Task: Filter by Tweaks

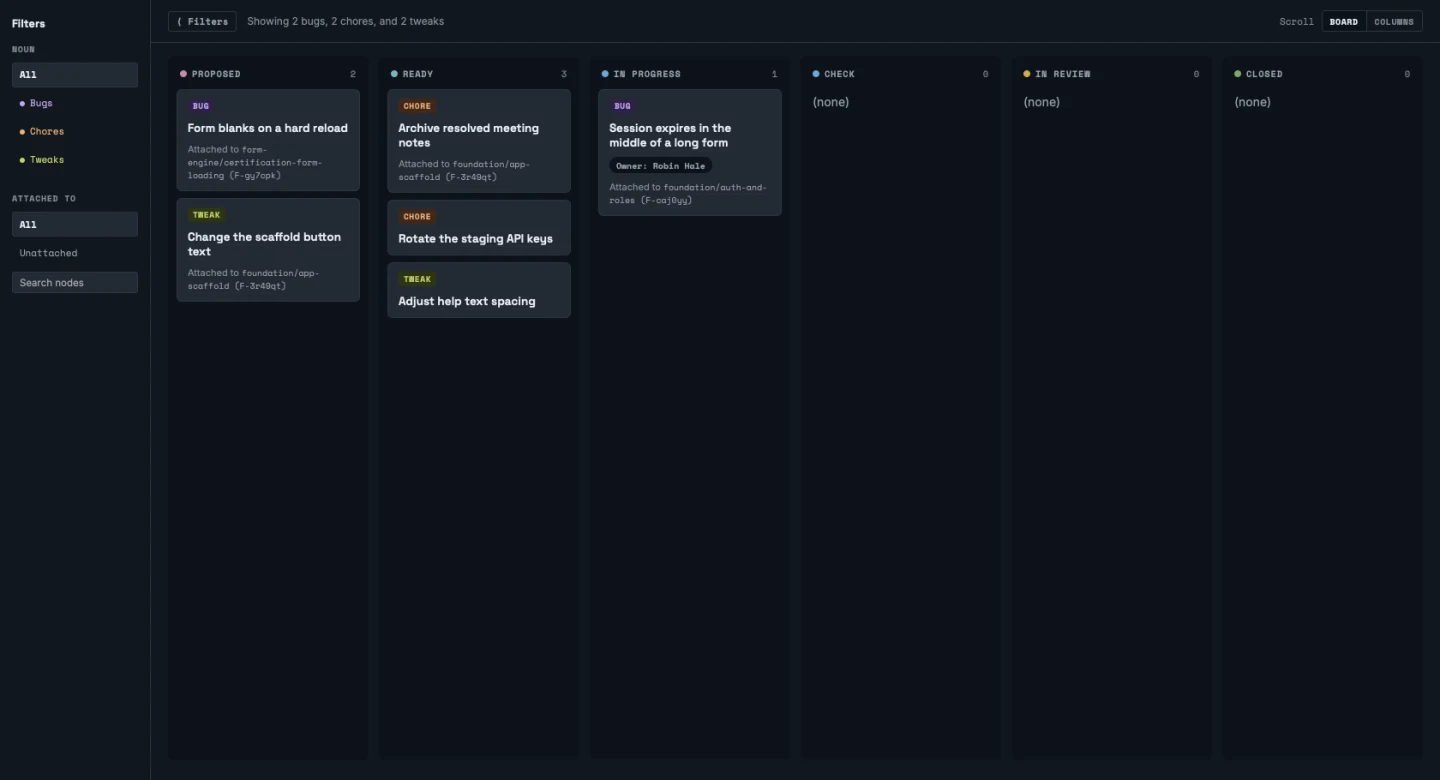Action: point(75,160)
